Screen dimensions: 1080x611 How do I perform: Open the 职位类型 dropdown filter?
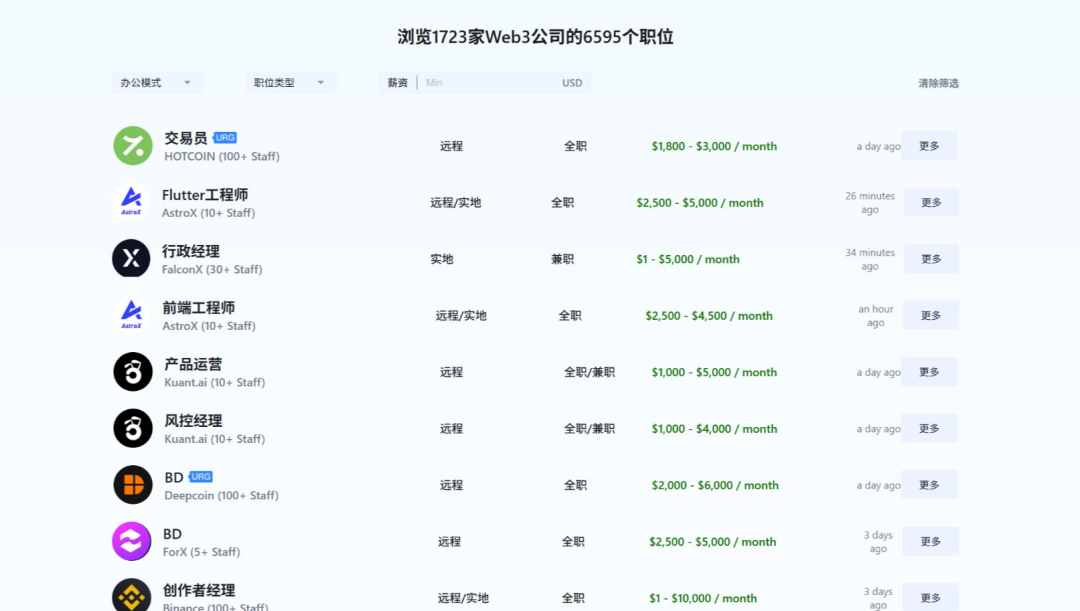pos(290,83)
